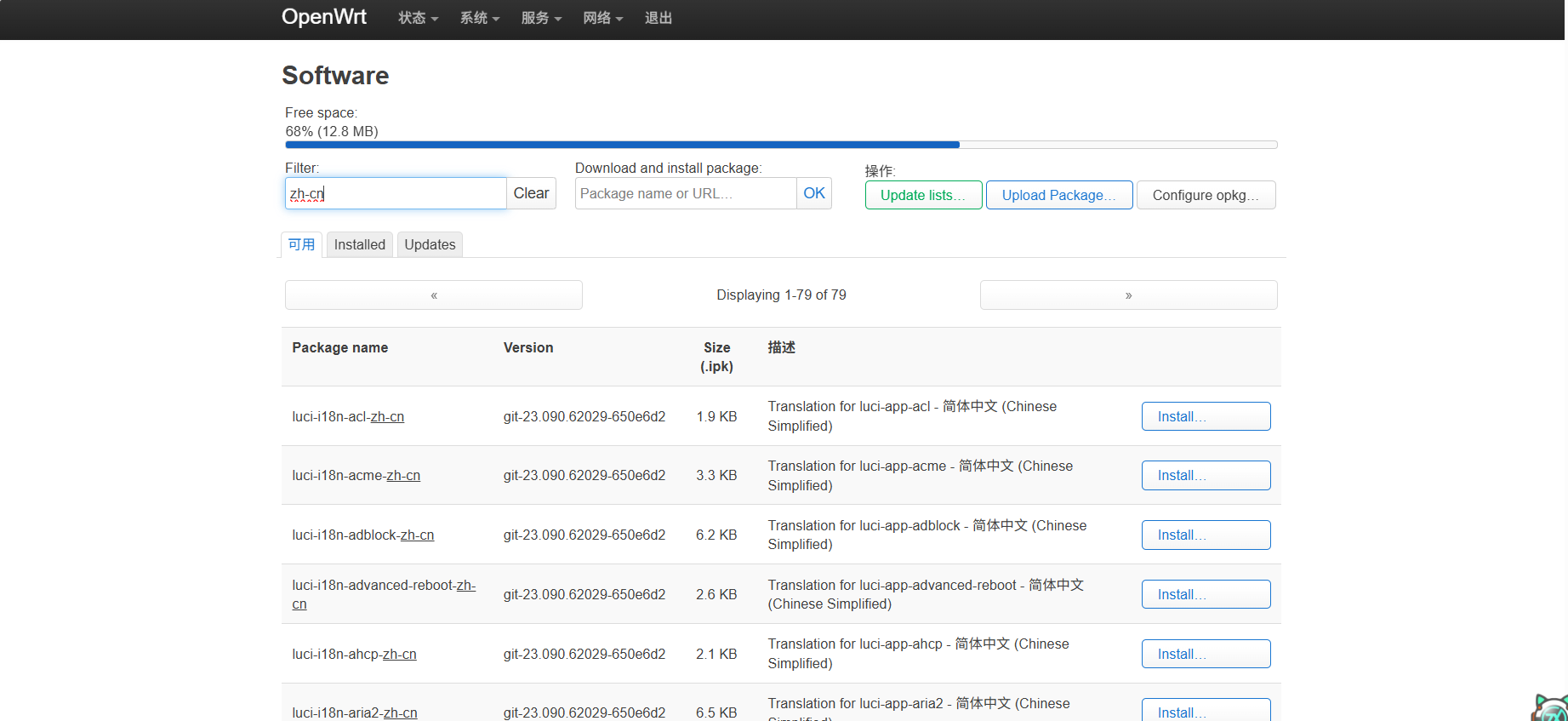The image size is (1568, 721).
Task: Clear the package filter
Action: click(531, 193)
